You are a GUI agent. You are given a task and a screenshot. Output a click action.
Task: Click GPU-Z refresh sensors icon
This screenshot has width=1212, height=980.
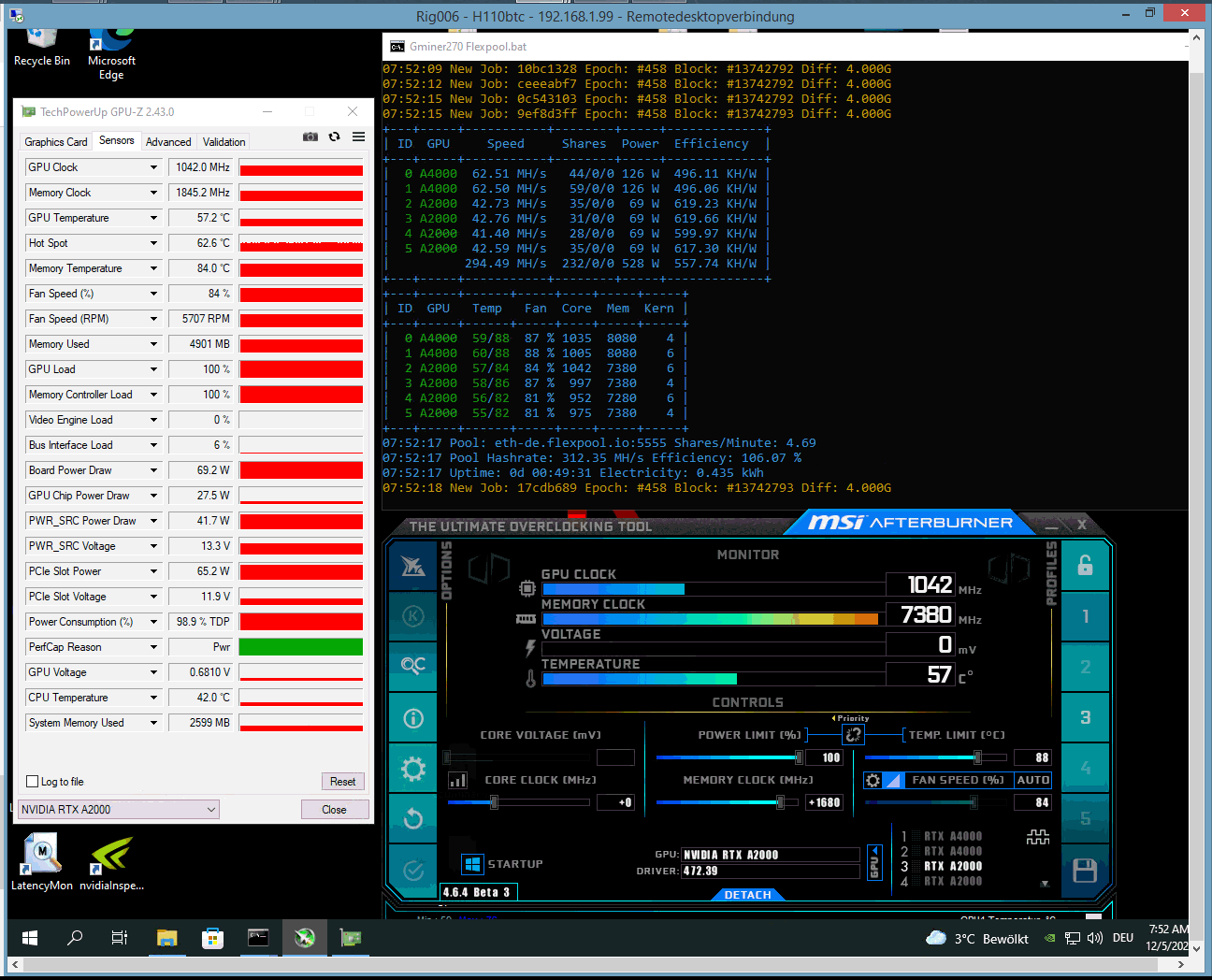(x=334, y=137)
